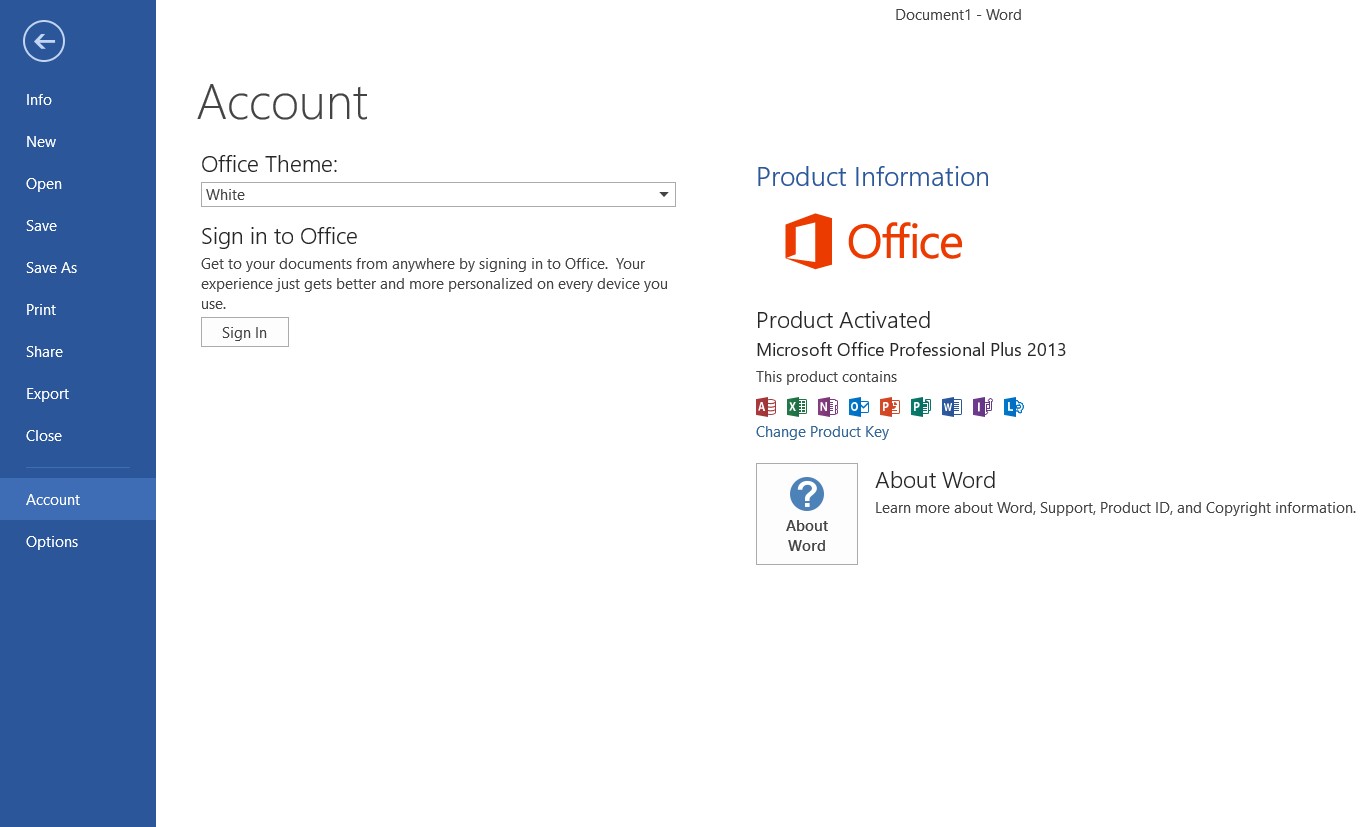The width and height of the screenshot is (1370, 827).
Task: Select the Excel icon in the product list
Action: pos(796,407)
